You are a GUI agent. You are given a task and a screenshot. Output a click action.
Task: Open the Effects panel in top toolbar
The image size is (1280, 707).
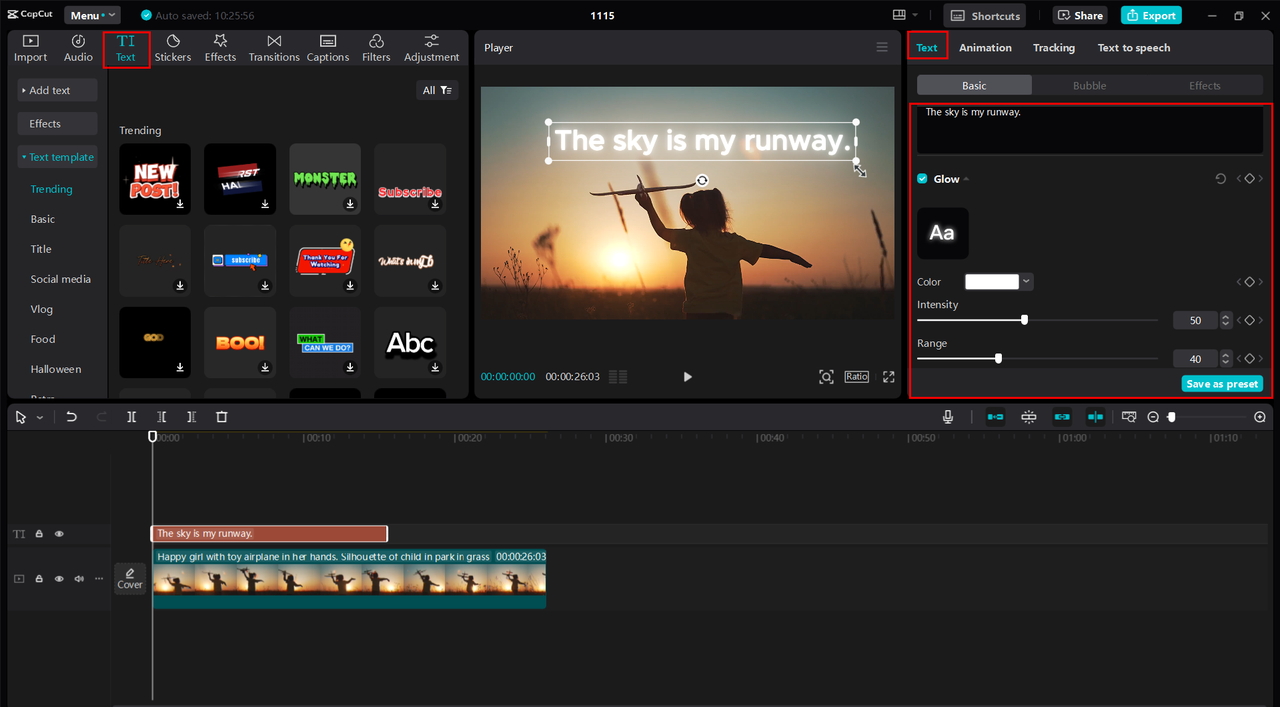click(220, 48)
